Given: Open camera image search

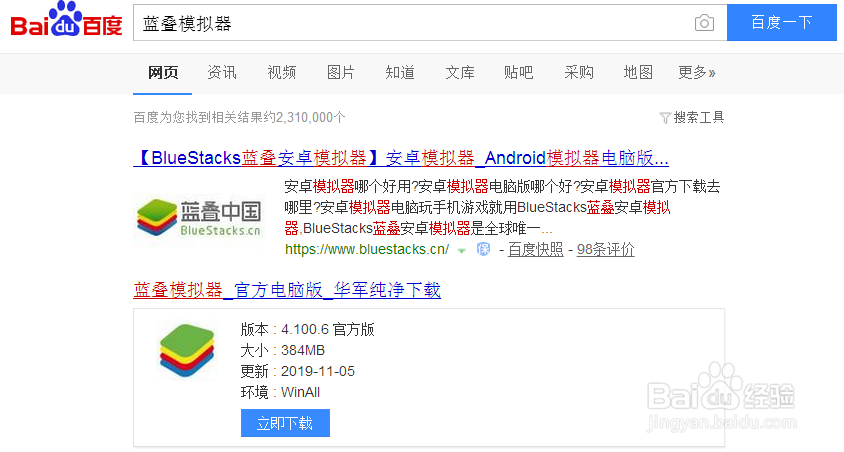Looking at the screenshot, I should (x=705, y=23).
